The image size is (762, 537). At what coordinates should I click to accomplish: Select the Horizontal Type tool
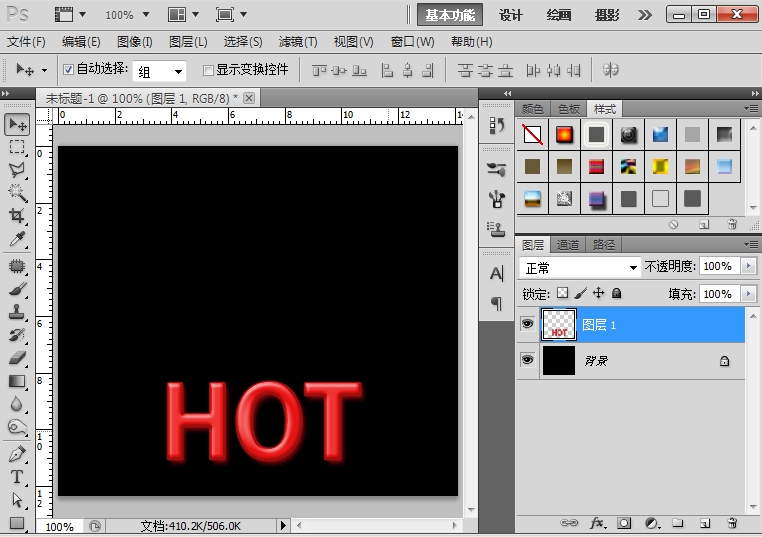point(17,477)
